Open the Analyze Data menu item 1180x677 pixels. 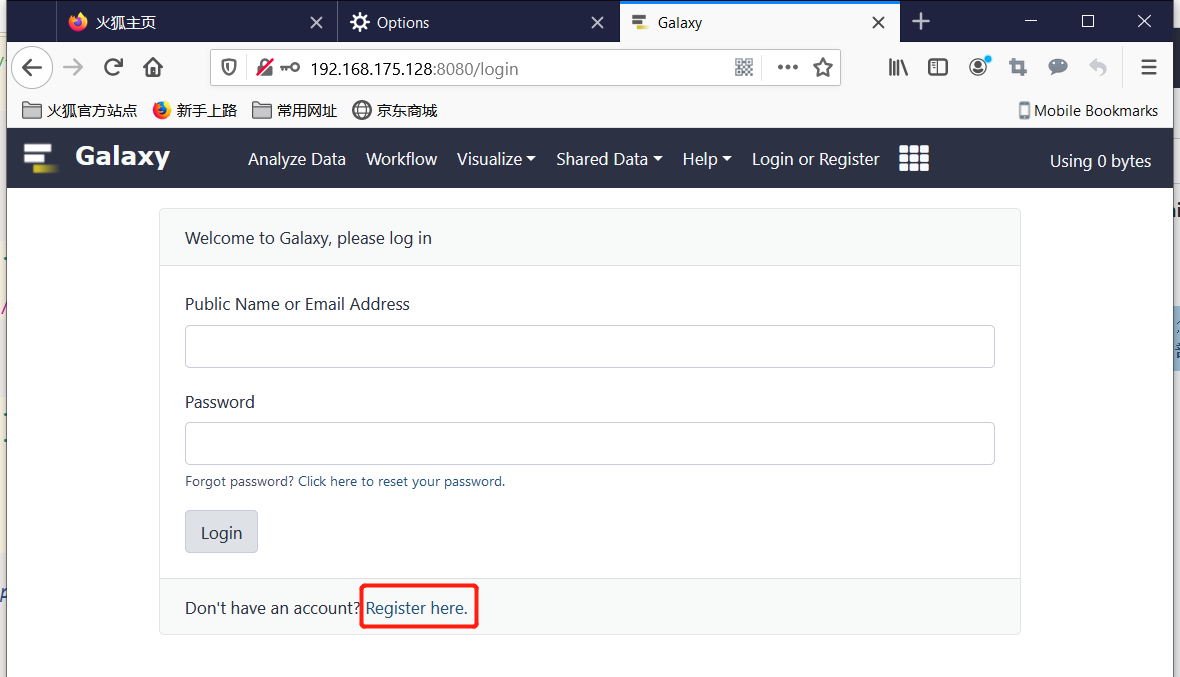pyautogui.click(x=297, y=159)
